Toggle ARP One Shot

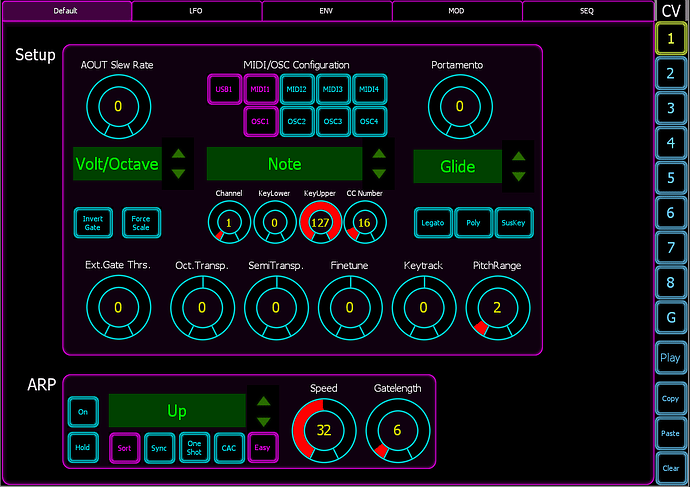(x=194, y=448)
